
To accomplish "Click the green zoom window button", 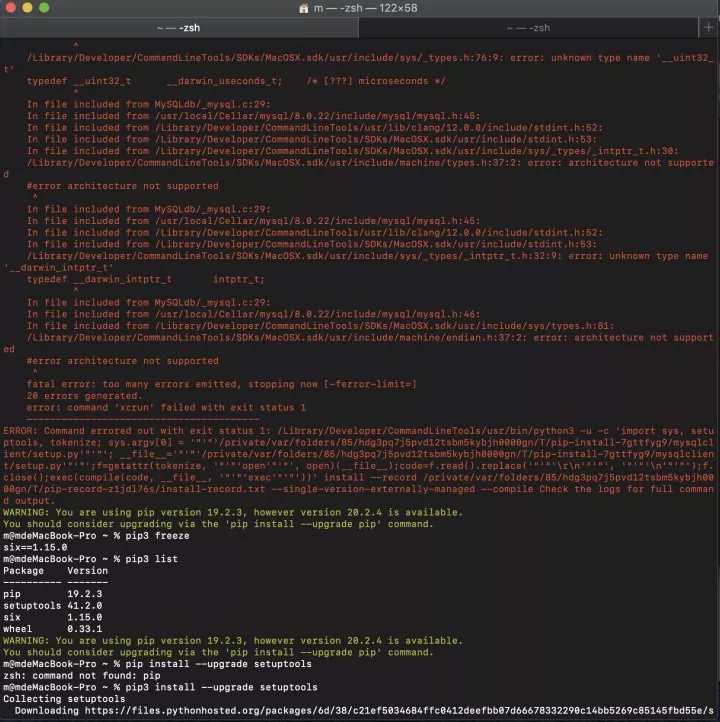I will pyautogui.click(x=43, y=8).
